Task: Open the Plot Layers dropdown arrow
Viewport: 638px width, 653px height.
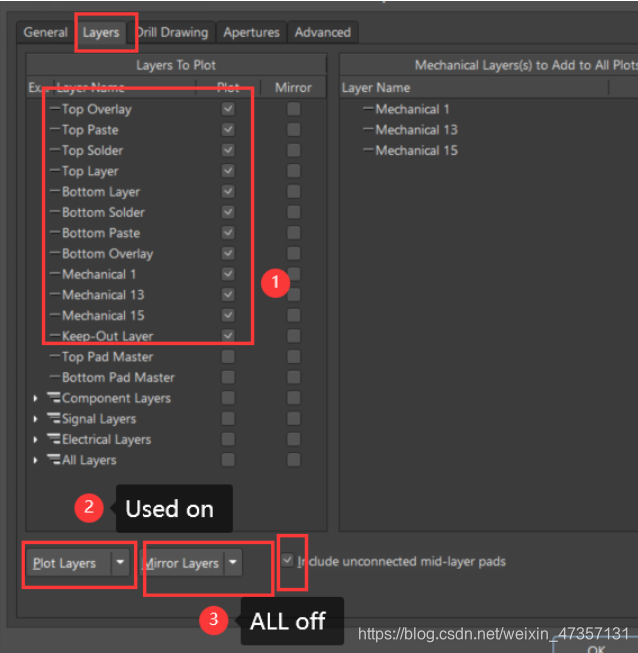Action: pyautogui.click(x=120, y=563)
